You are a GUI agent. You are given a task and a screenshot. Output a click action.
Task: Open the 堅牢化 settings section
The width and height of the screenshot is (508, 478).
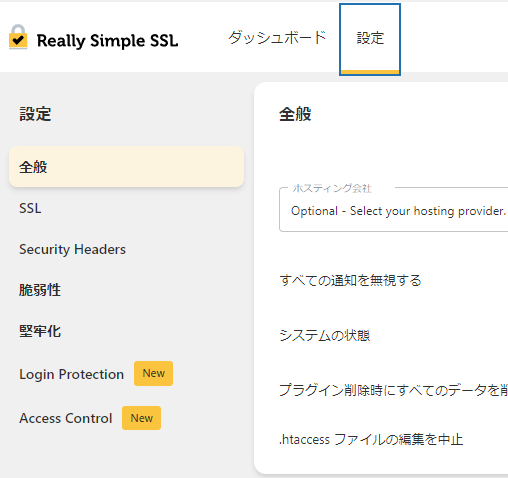click(x=40, y=331)
